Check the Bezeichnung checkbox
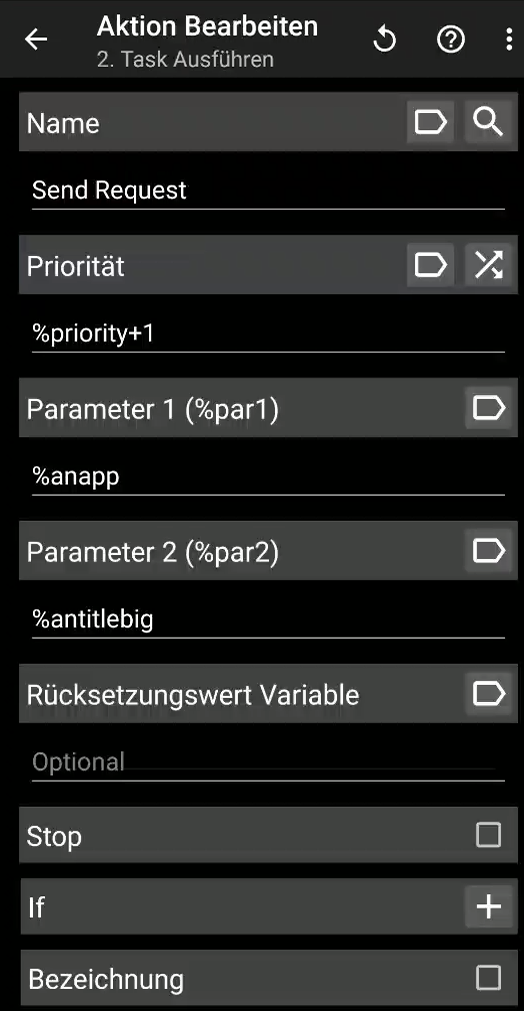Screen dimensions: 524x1011 pos(488,978)
